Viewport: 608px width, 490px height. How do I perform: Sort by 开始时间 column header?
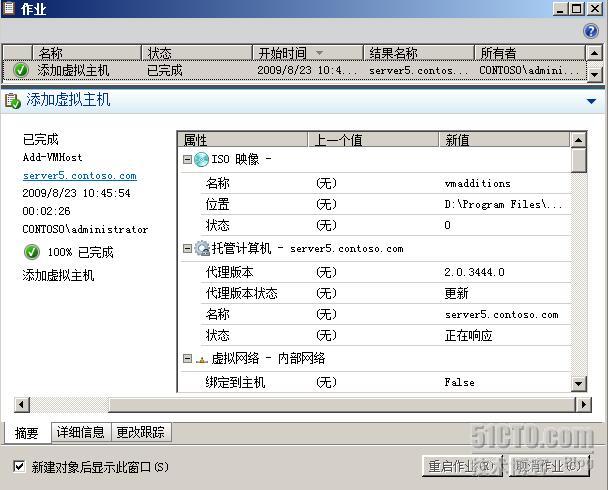point(307,53)
